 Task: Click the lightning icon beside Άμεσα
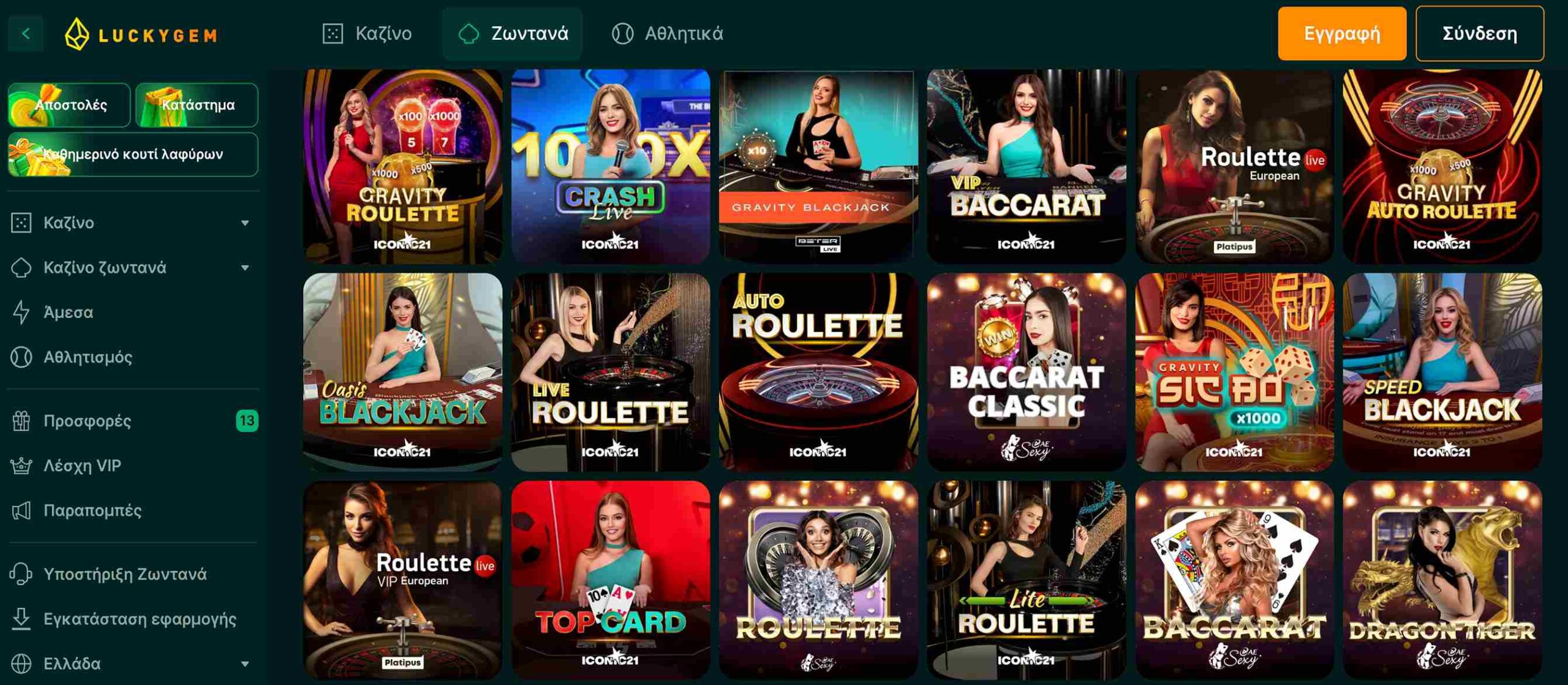(21, 312)
